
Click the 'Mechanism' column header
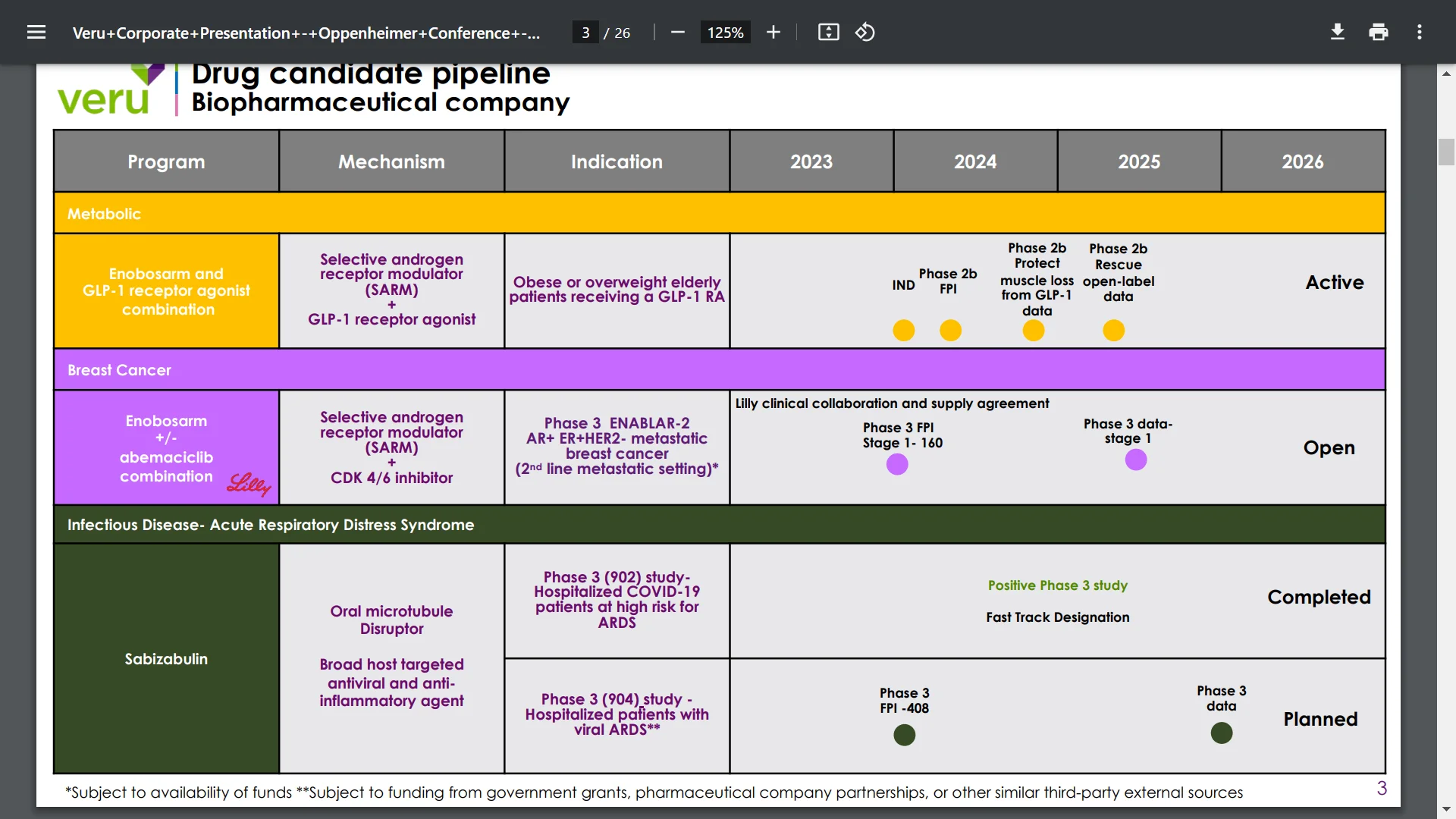click(391, 161)
